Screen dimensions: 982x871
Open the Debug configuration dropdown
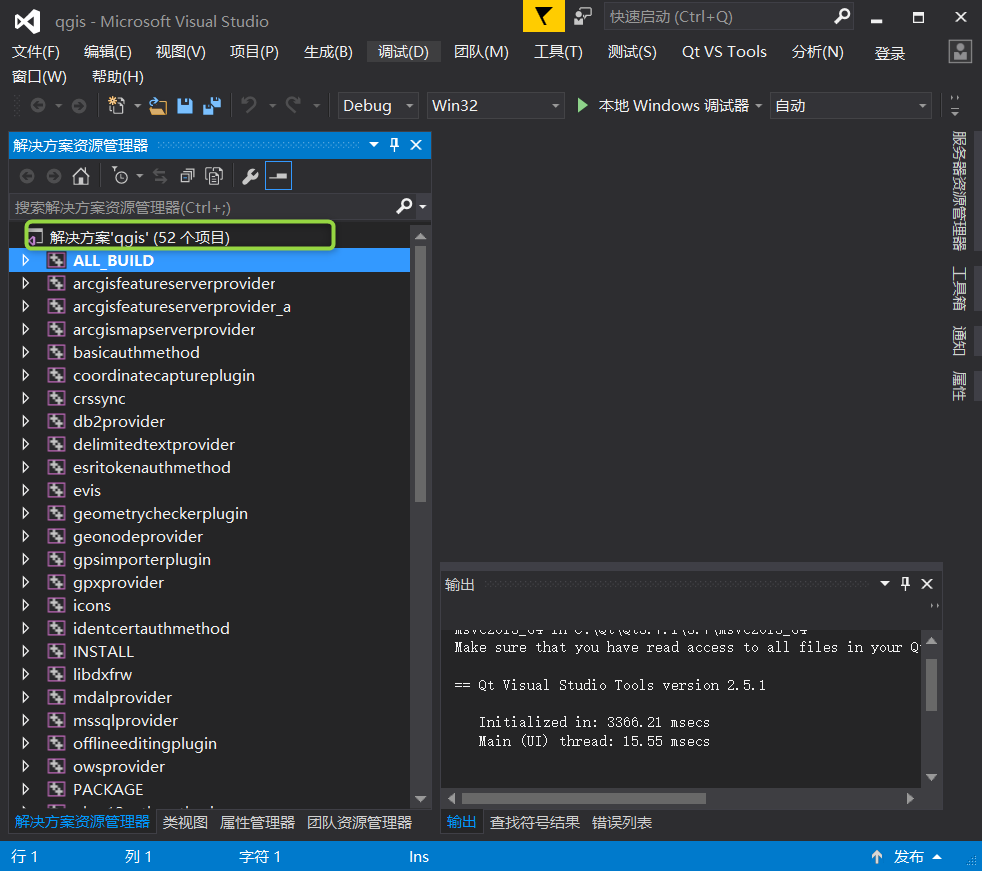click(378, 105)
